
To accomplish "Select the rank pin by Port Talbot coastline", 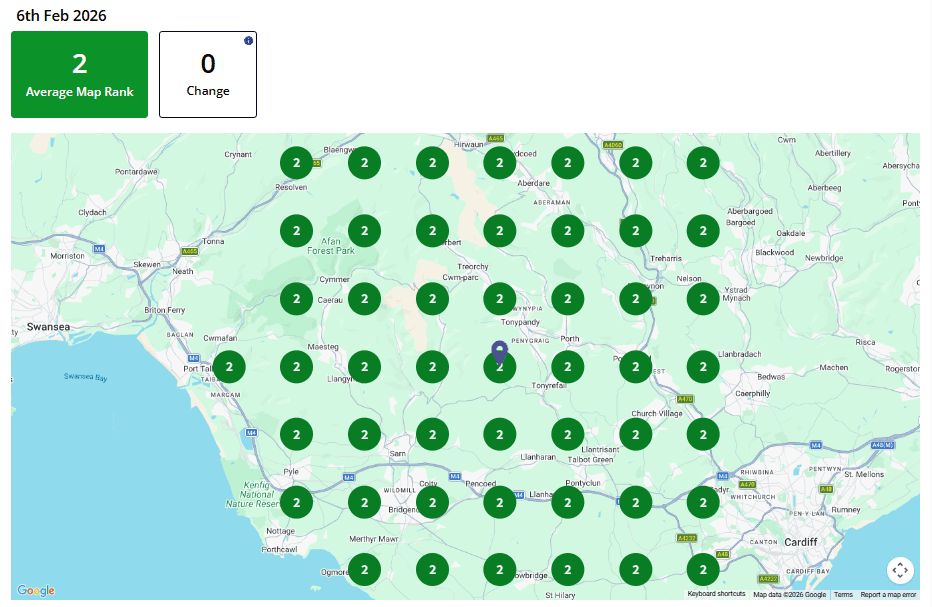I will tap(229, 366).
